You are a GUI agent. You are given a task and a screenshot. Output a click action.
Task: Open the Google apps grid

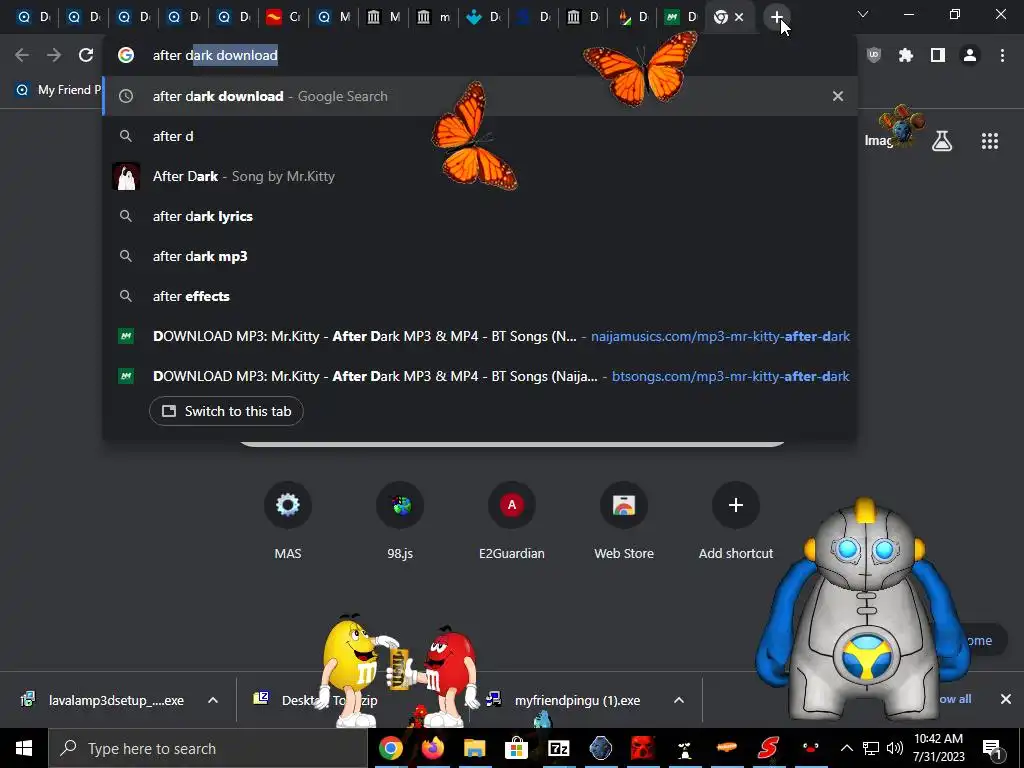tap(989, 141)
